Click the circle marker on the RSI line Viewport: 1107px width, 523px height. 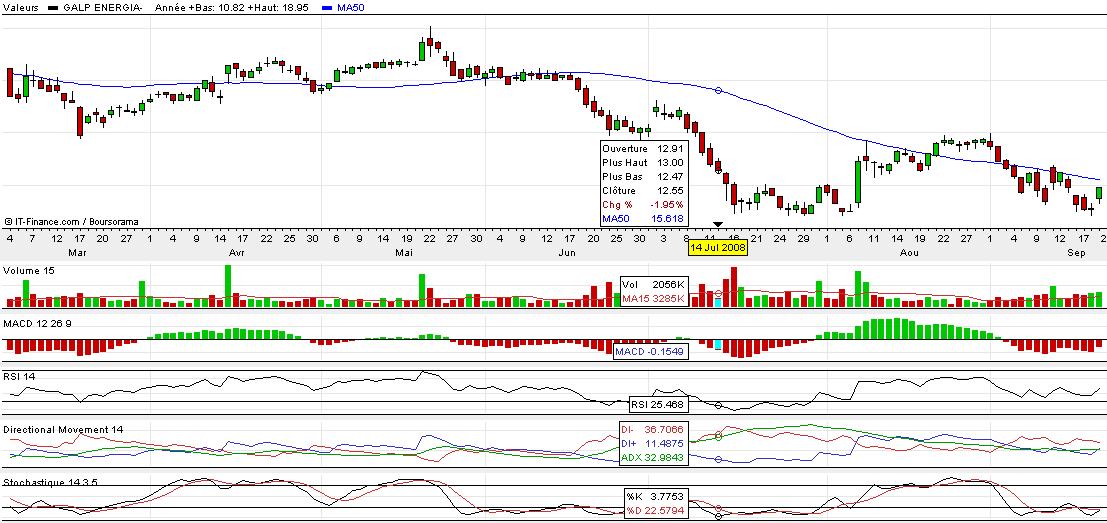[719, 405]
